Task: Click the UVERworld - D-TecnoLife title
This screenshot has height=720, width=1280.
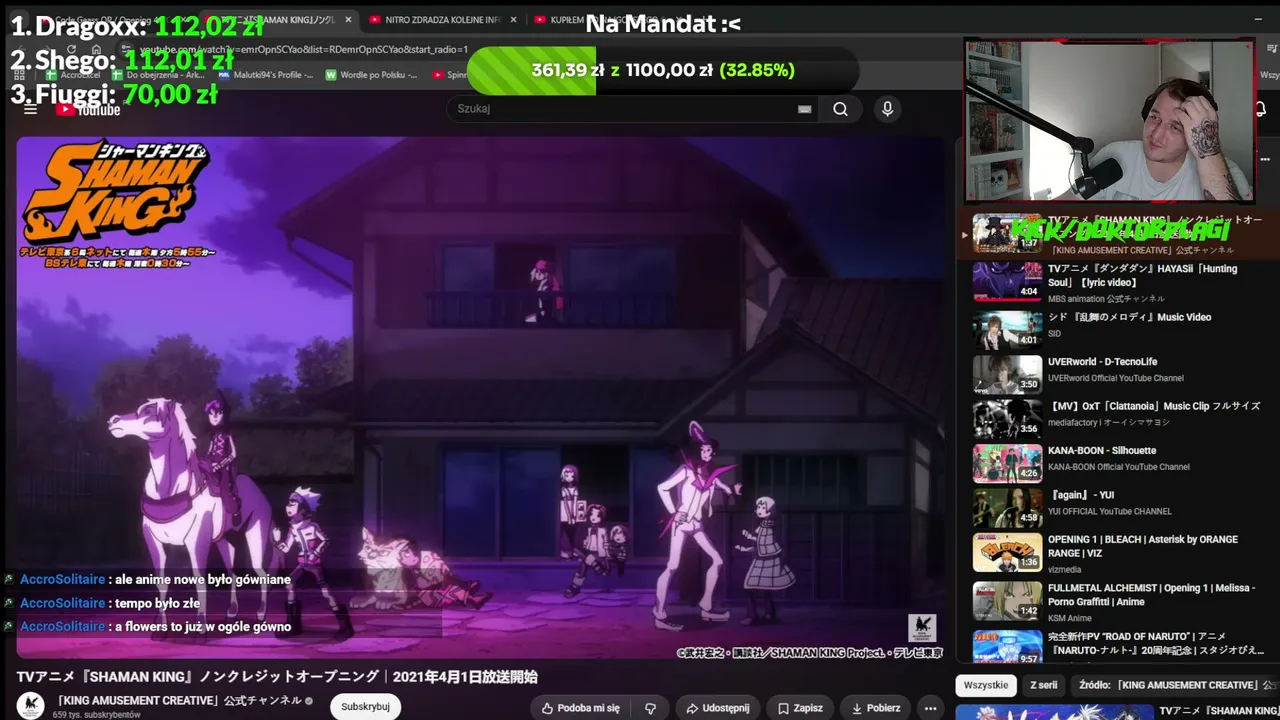Action: pos(1102,362)
